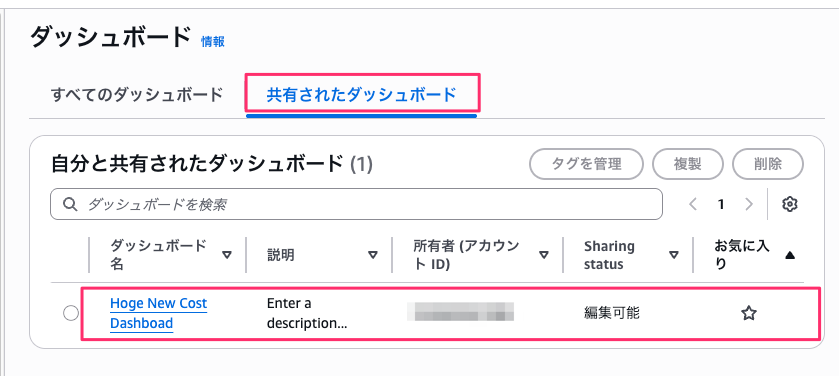The height and width of the screenshot is (376, 839).
Task: Sort by 説明 column arrow
Action: click(373, 255)
